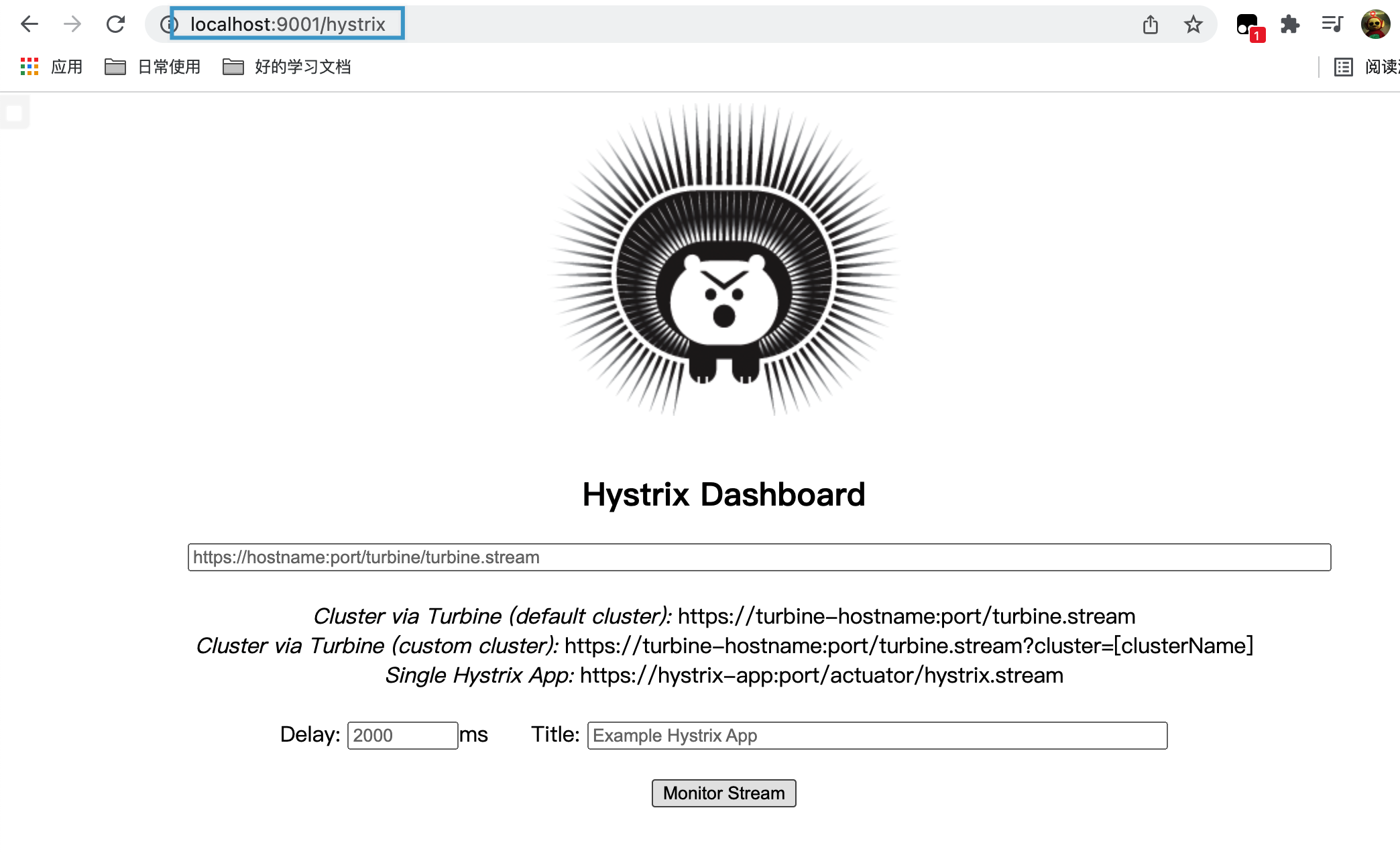Click the Monitor Stream button
The width and height of the screenshot is (1400, 857).
(x=723, y=793)
